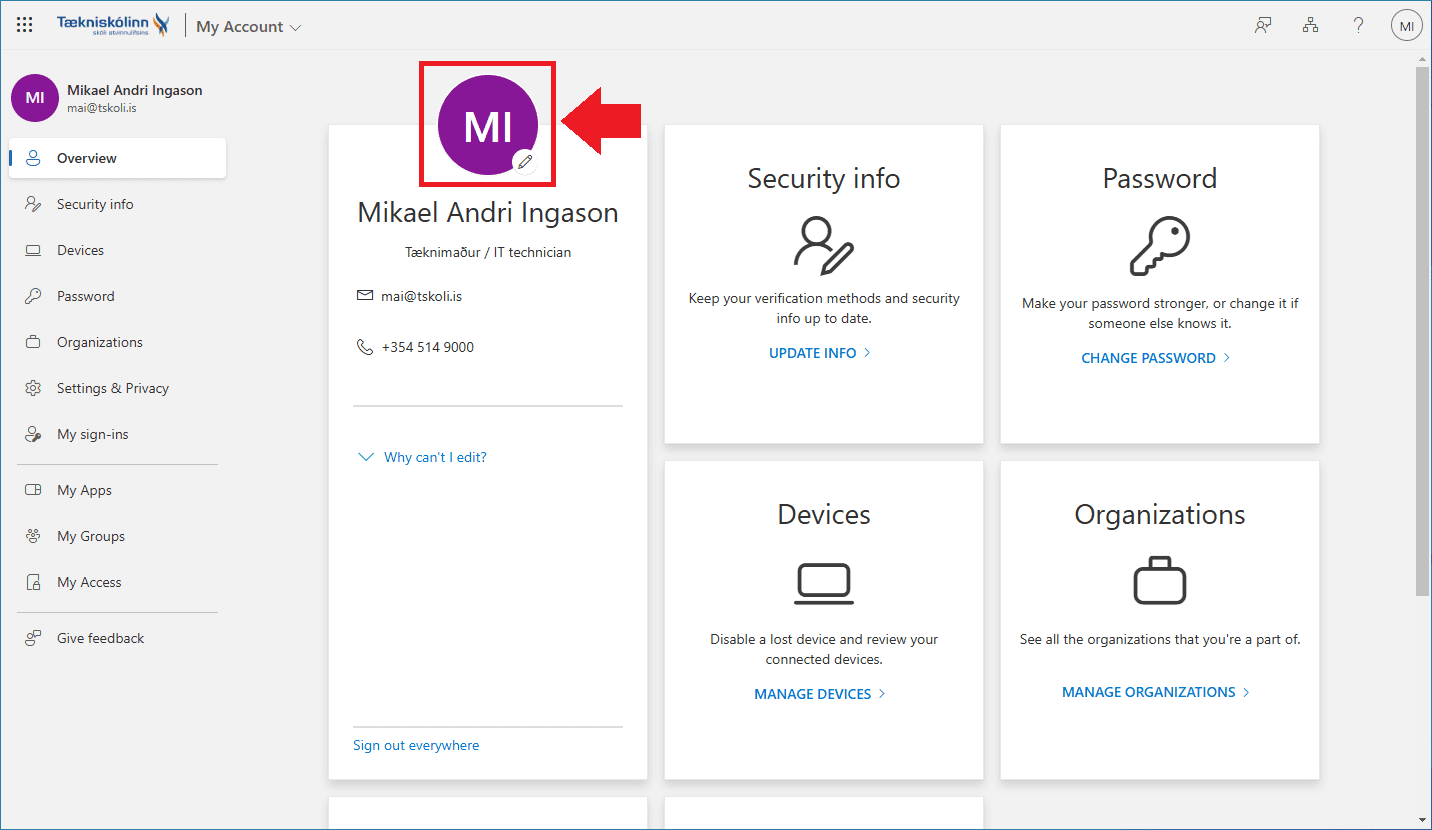Open the app launcher waffle icon
Screen dimensions: 1432x830
25,26
